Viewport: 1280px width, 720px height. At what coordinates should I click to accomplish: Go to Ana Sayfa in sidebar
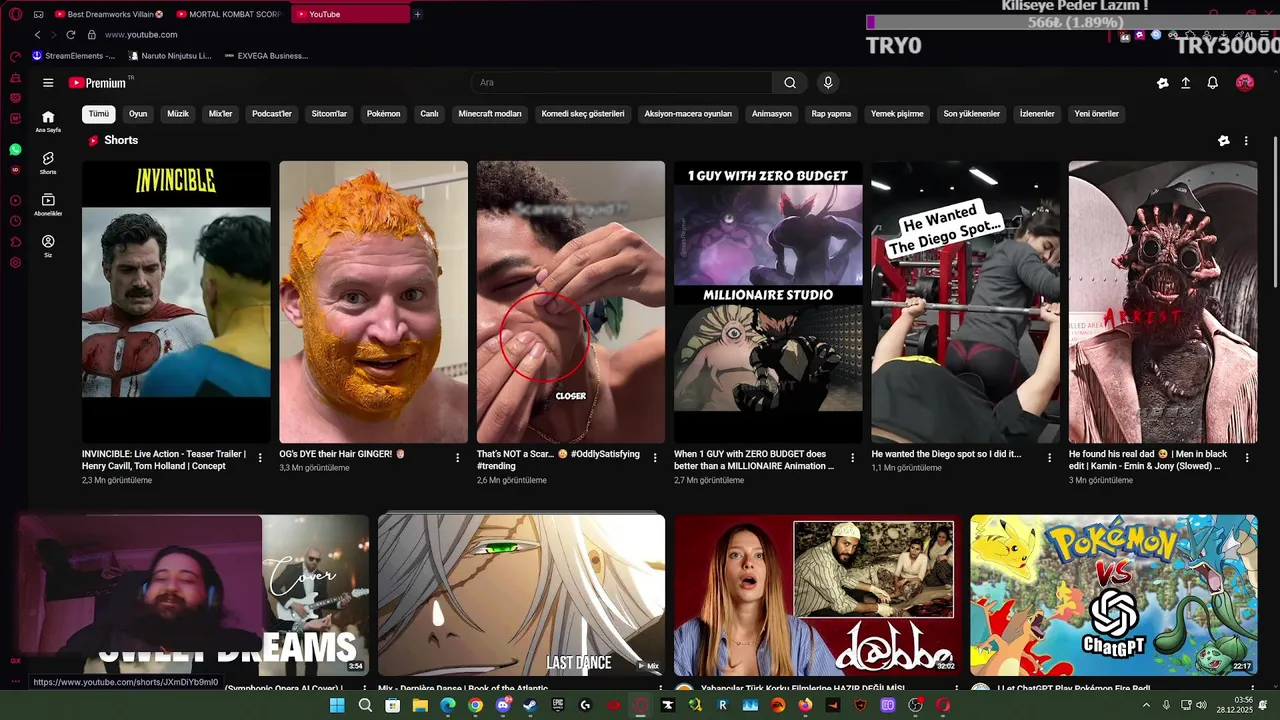coord(48,121)
